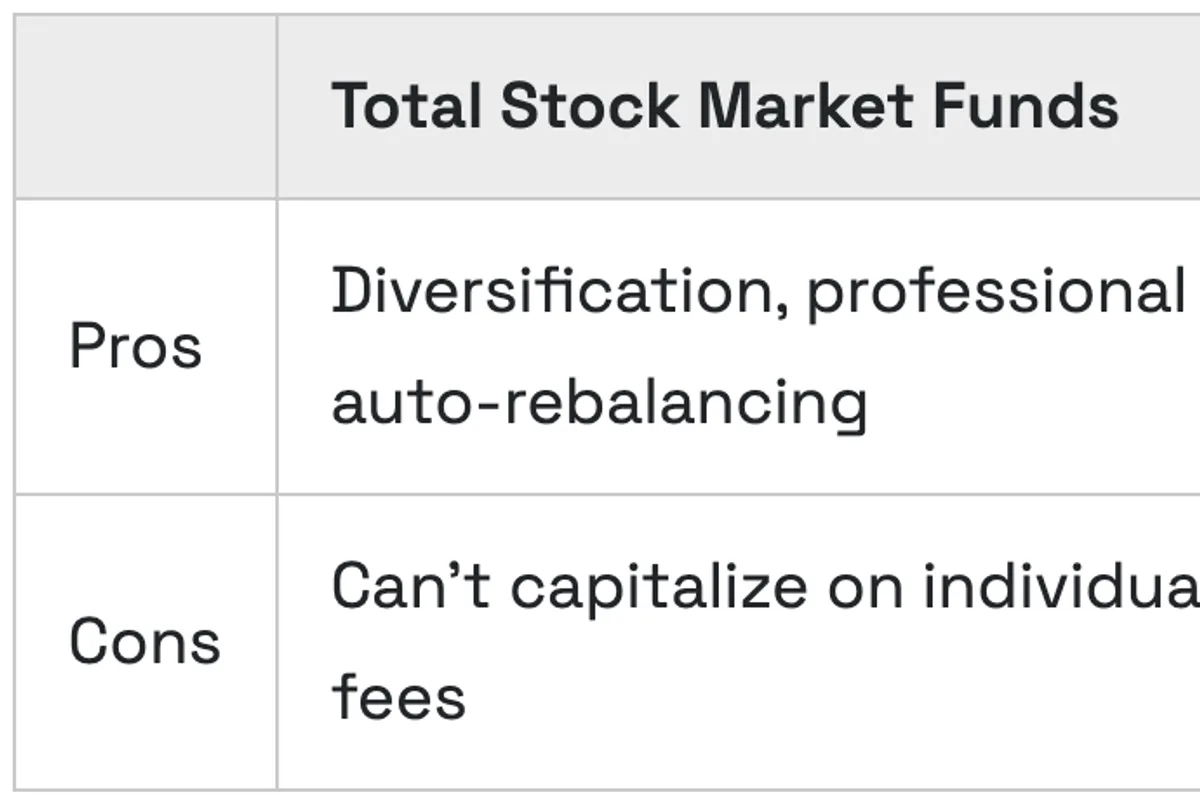This screenshot has width=1200, height=800.
Task: Click the word 'professional' in the Pros row
Action: pyautogui.click(x=995, y=291)
